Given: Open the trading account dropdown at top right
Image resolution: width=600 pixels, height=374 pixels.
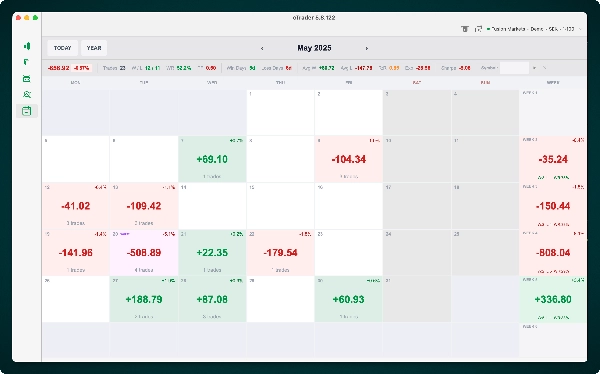Looking at the screenshot, I should point(535,29).
